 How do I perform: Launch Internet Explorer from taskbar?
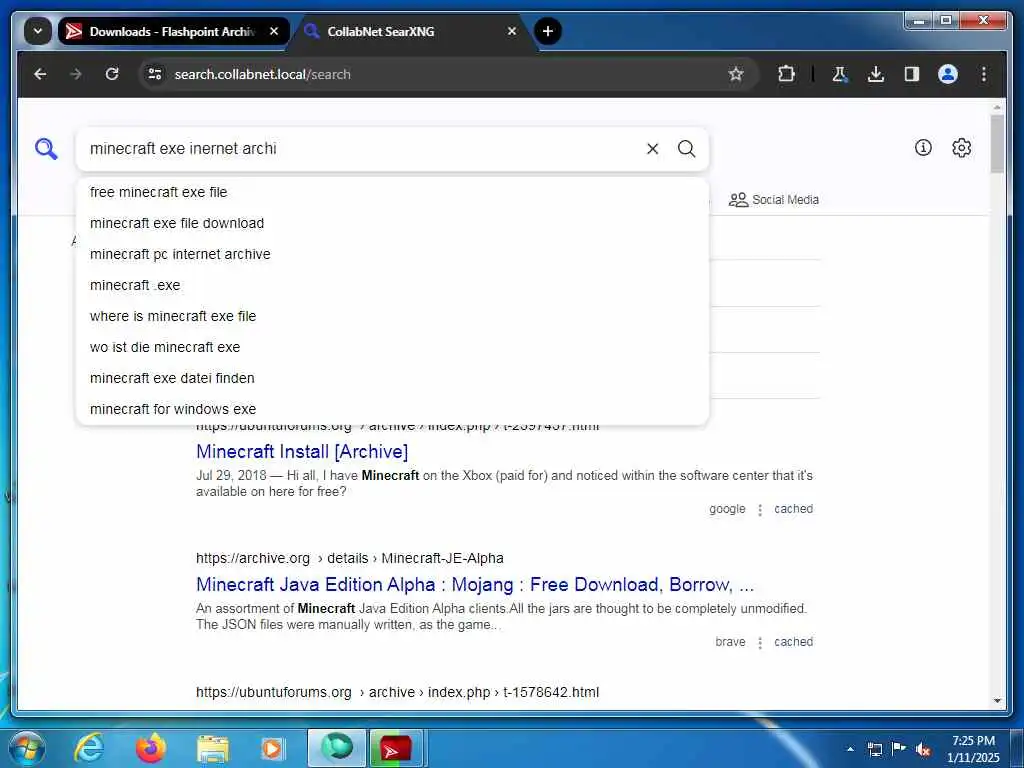[88, 748]
